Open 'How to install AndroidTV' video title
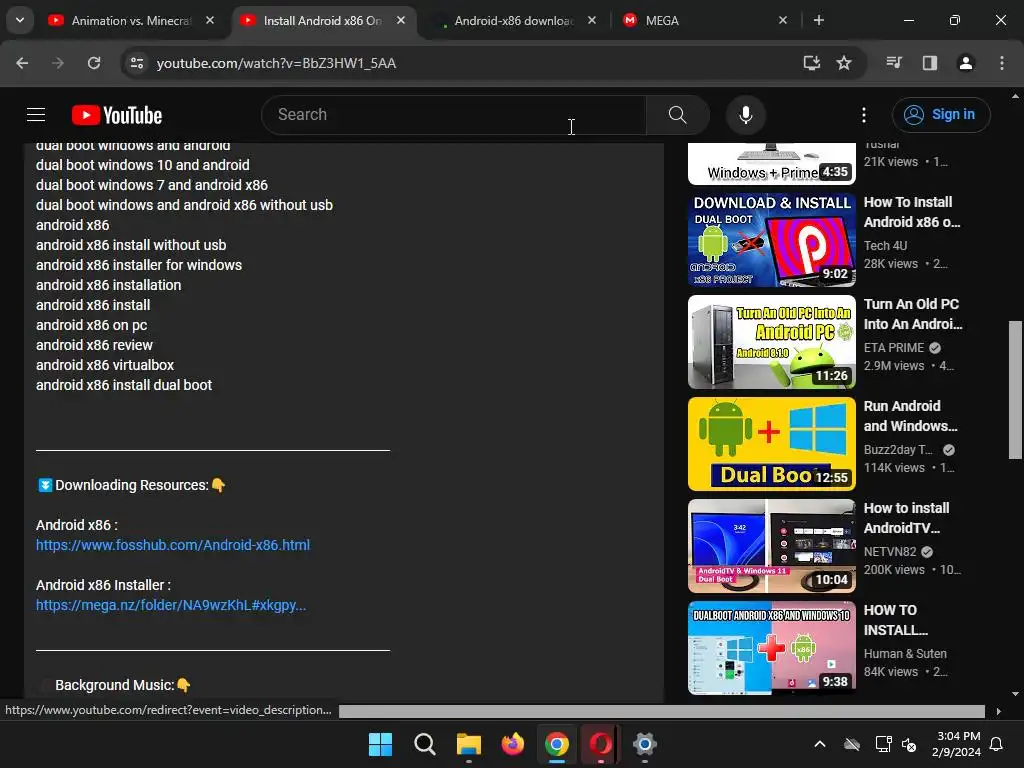 tap(906, 518)
